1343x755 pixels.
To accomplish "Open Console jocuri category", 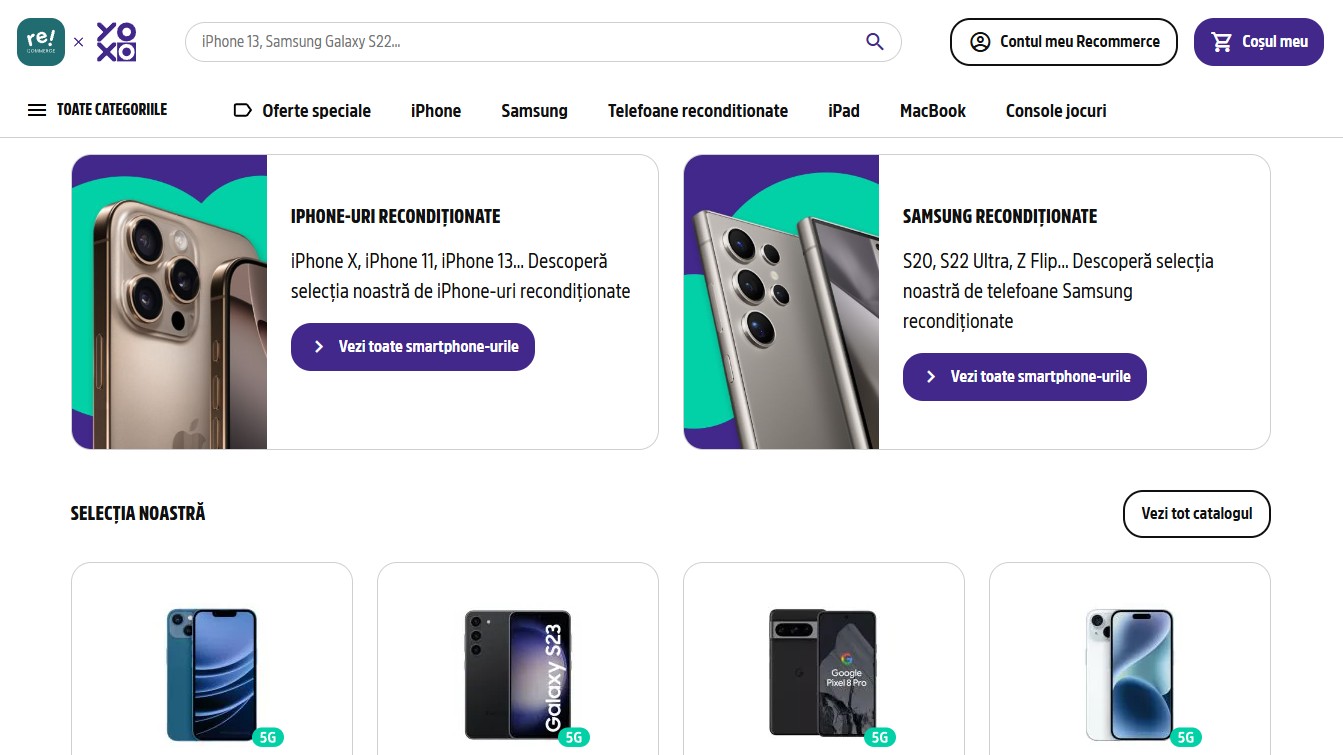I will coord(1056,111).
